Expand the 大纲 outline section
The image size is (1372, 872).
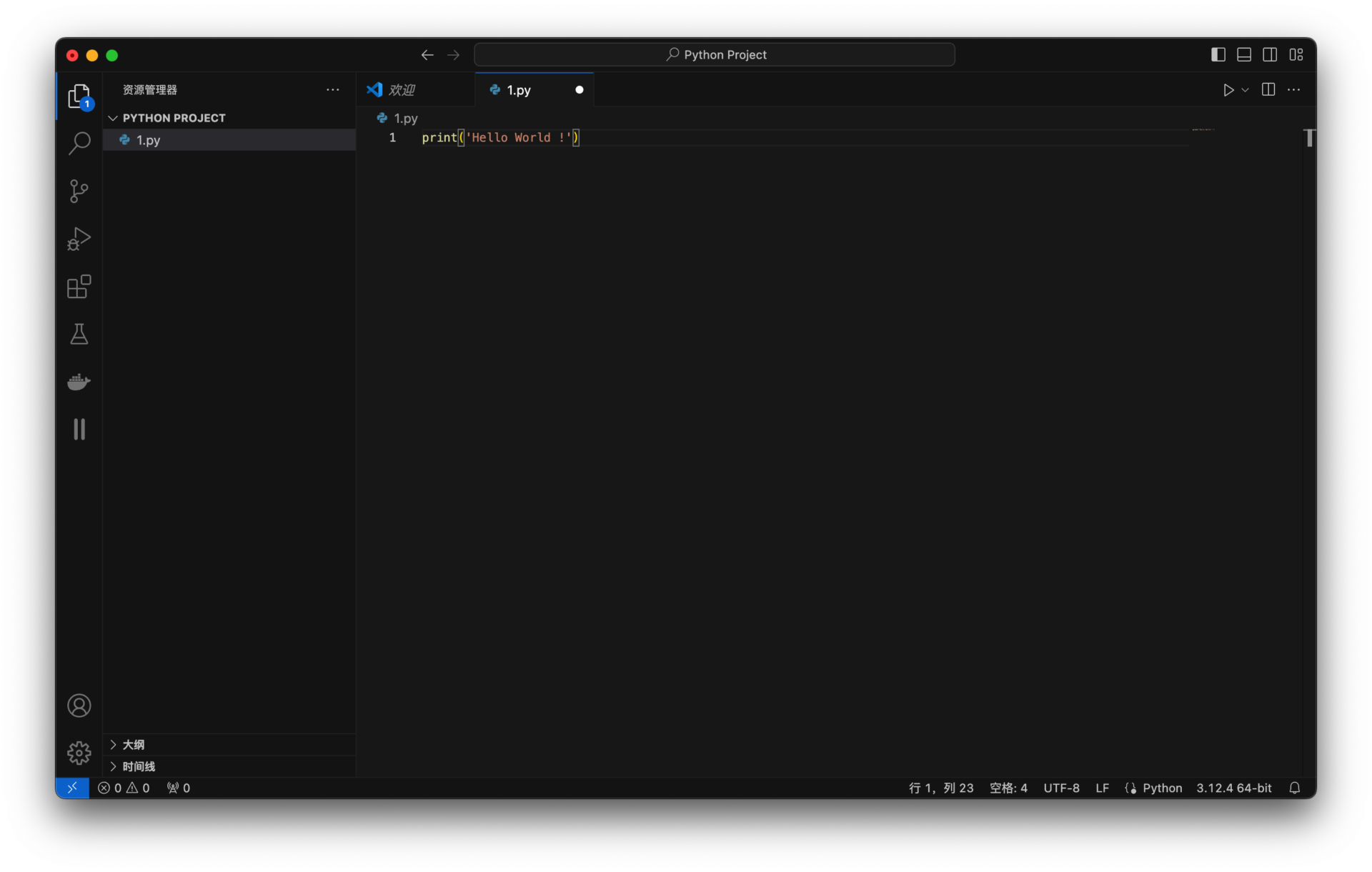point(229,745)
